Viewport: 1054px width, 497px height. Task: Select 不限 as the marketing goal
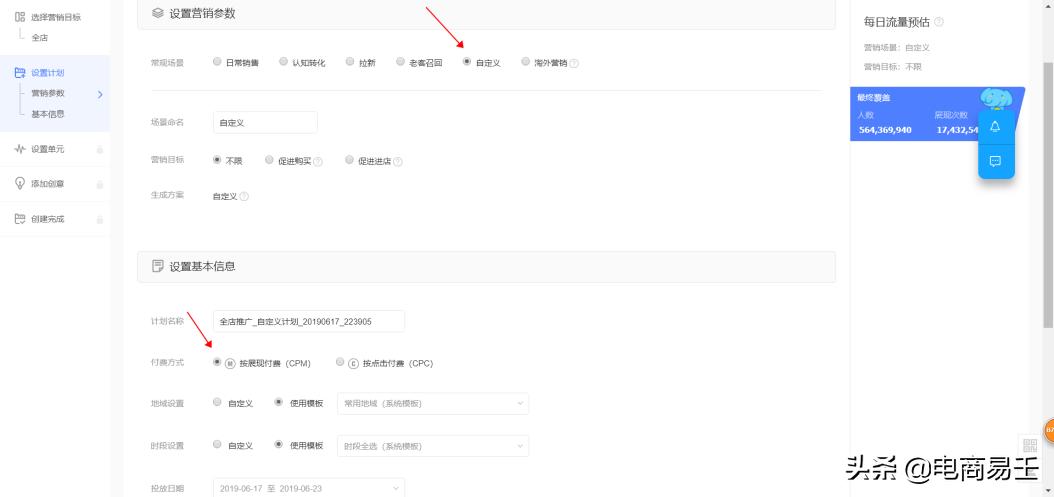[216, 160]
